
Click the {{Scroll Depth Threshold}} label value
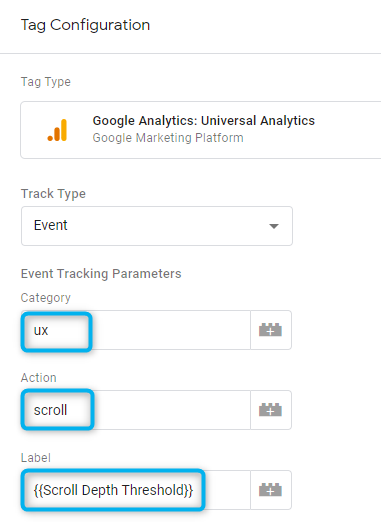tap(113, 490)
